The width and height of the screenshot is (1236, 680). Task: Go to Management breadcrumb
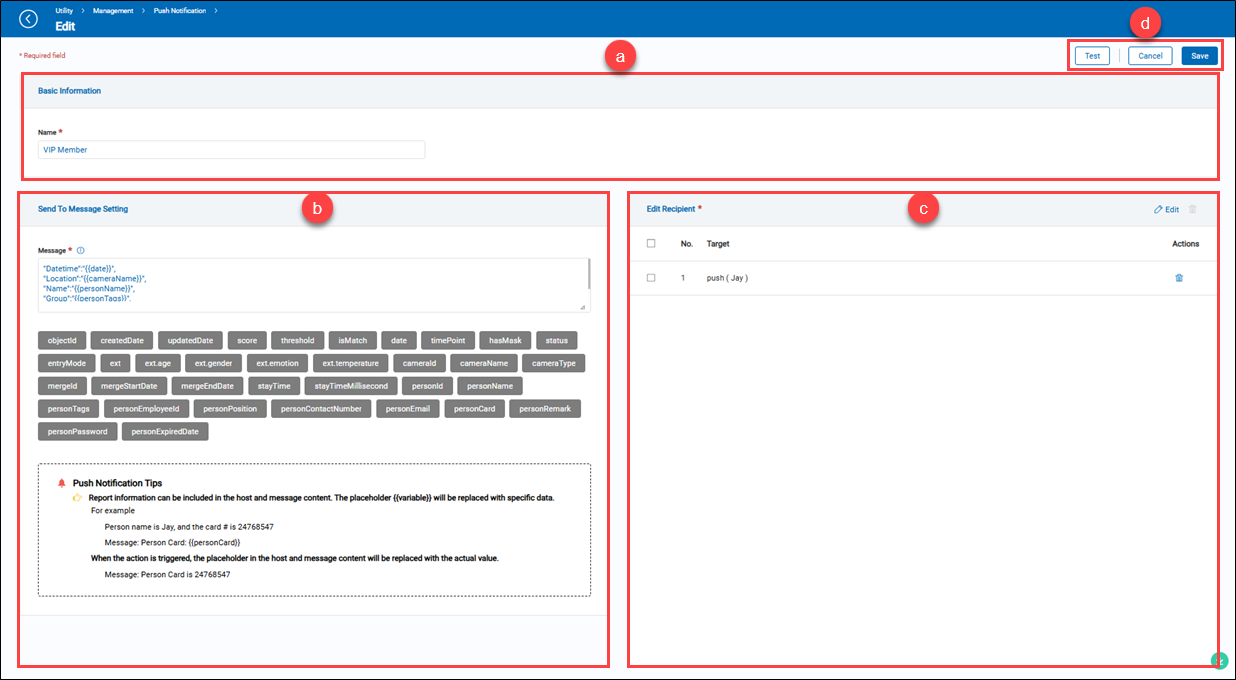(112, 10)
